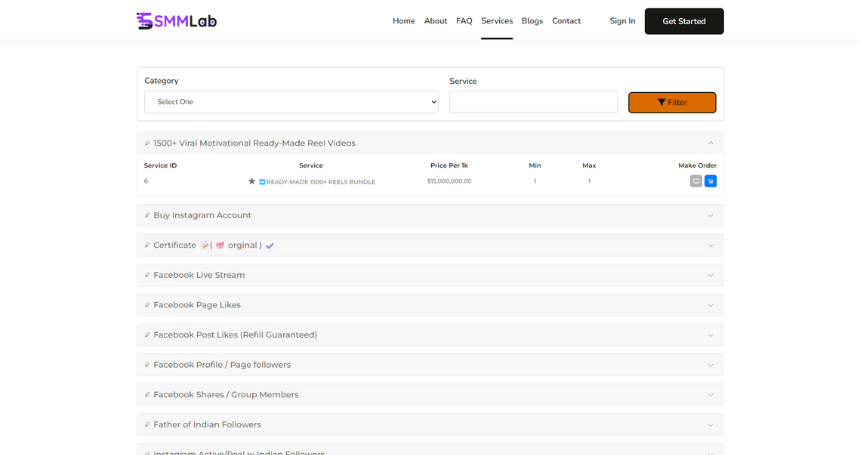Open the About page
The image size is (860, 455).
tap(435, 21)
